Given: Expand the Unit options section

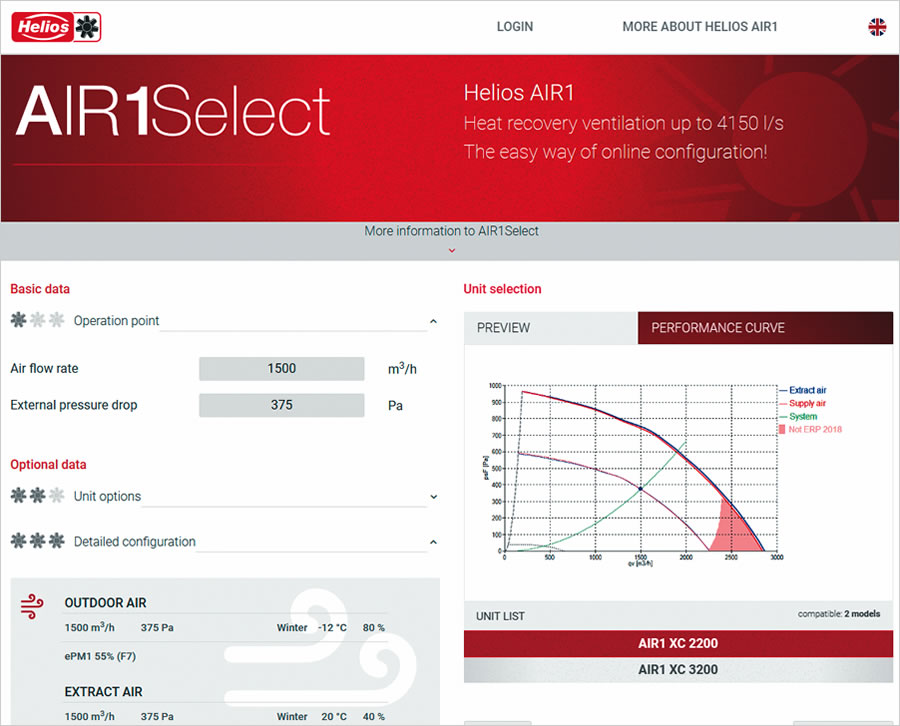Looking at the screenshot, I should click(433, 497).
